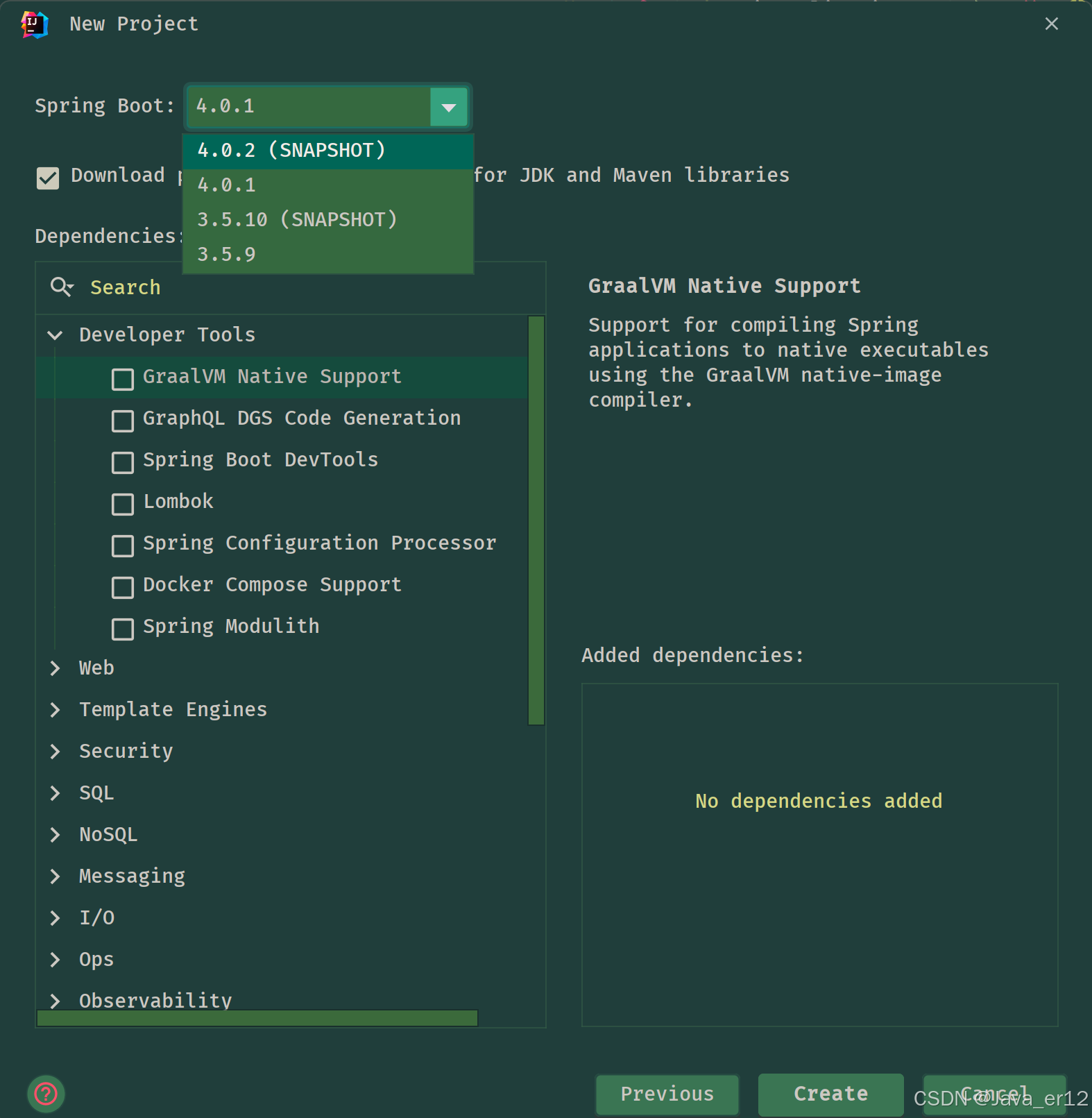The image size is (1092, 1118).
Task: Click the vertical scrollbar of dependencies list
Action: (536, 520)
